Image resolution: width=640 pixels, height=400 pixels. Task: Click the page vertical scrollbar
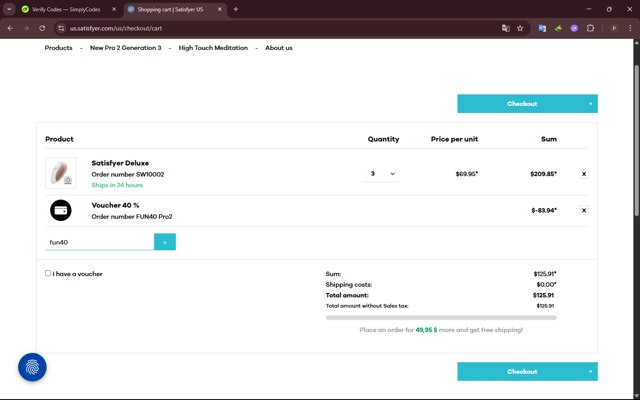(636, 140)
